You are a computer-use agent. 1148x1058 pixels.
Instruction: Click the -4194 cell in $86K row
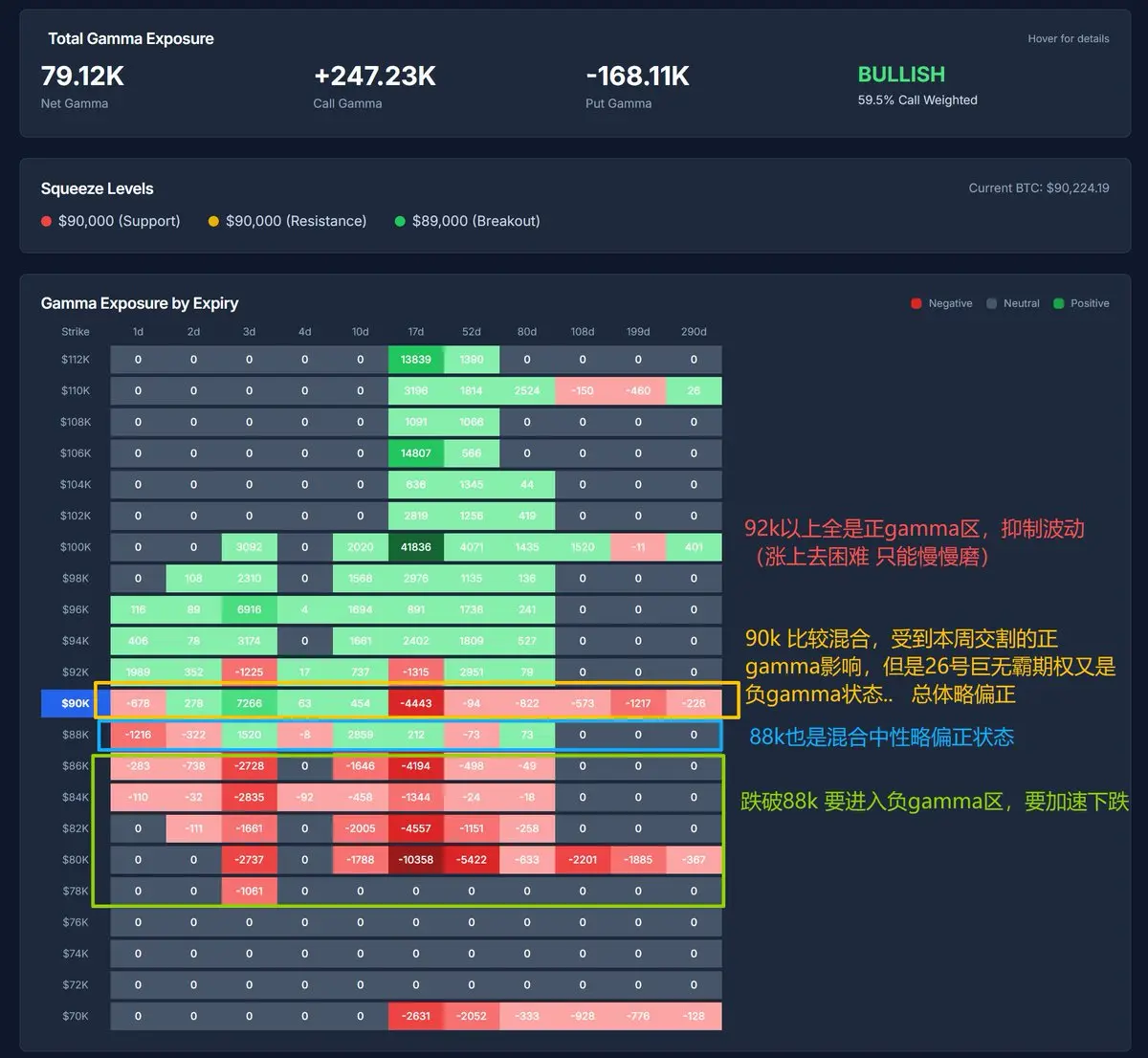(416, 765)
